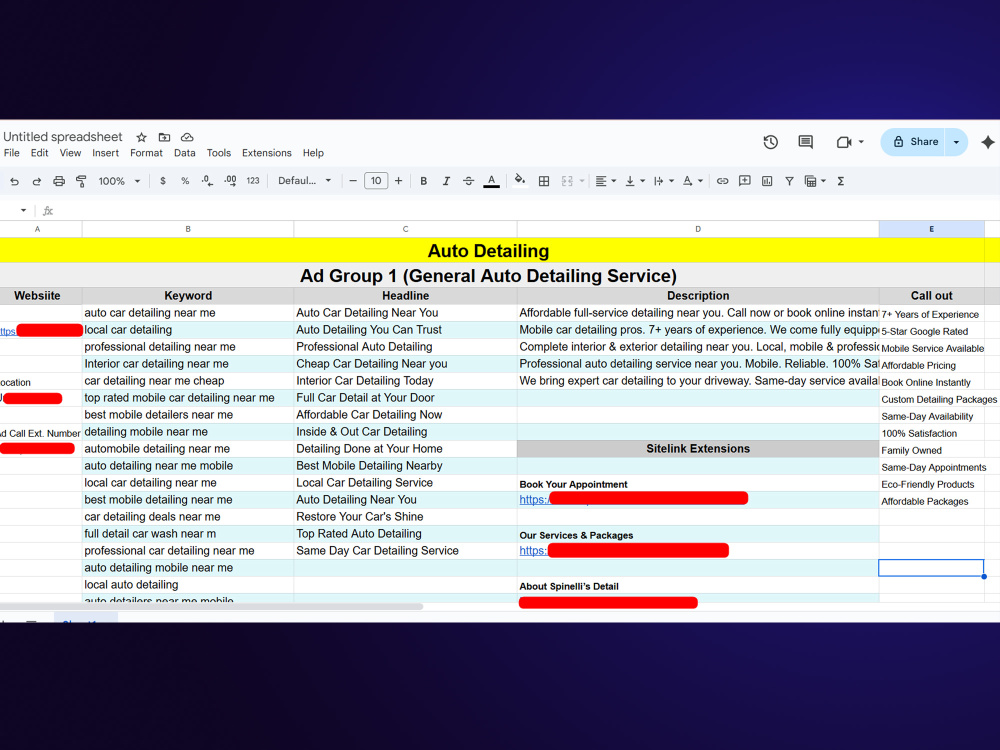Open the comments panel icon
Image resolution: width=1000 pixels, height=750 pixels.
coord(805,142)
